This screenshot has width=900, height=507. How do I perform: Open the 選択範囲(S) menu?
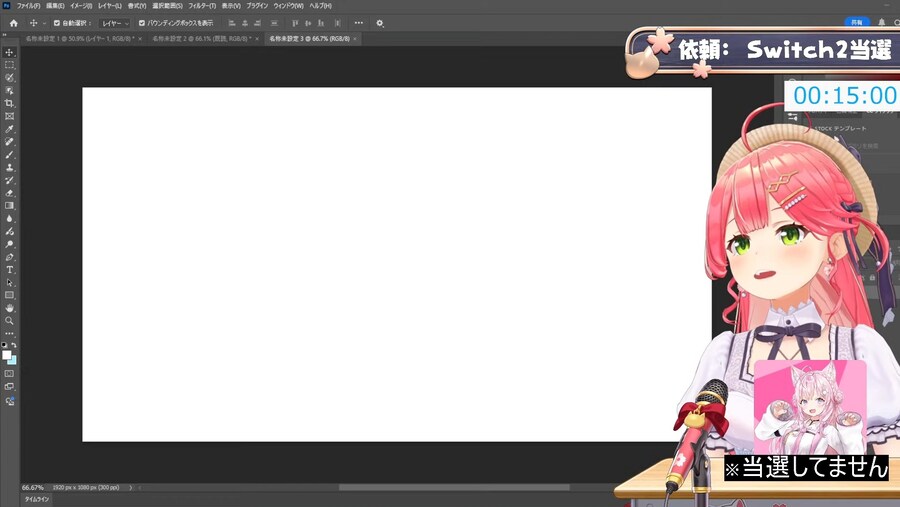click(167, 6)
